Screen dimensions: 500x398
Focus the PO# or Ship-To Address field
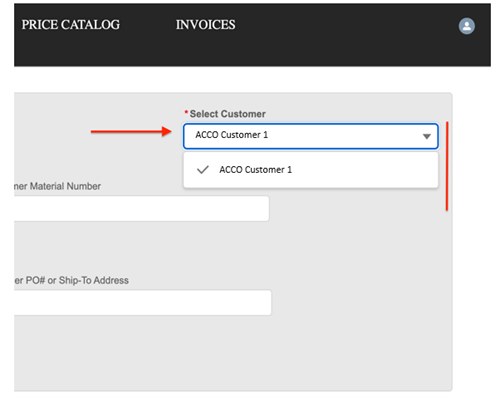coord(143,302)
